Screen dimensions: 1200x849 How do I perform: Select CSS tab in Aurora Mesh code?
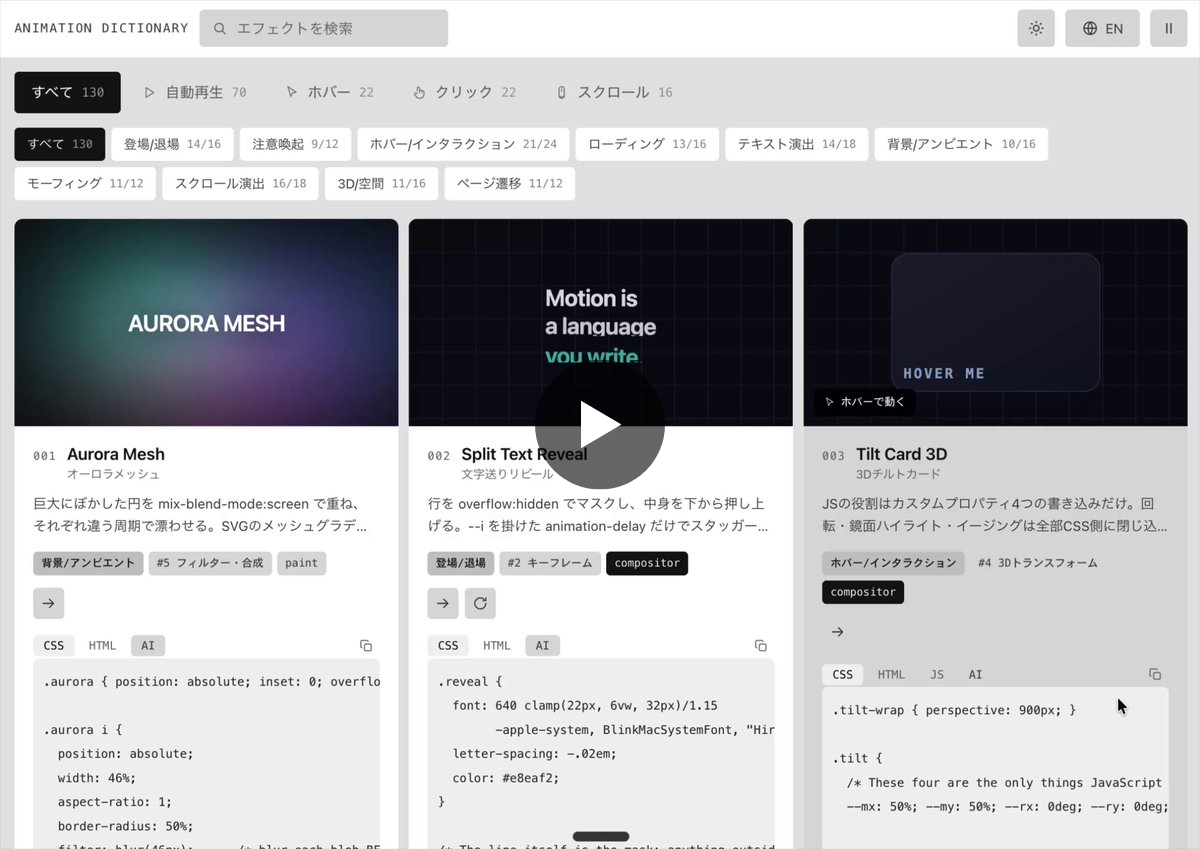[x=54, y=646]
